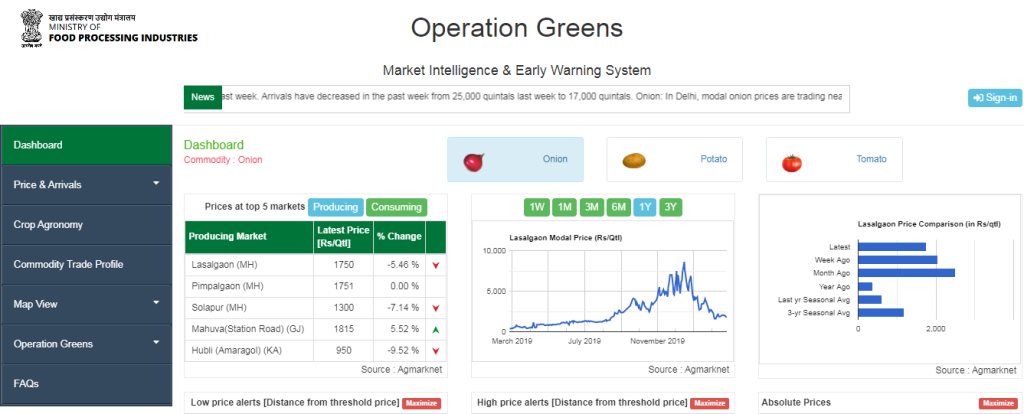Select the onion image icon
This screenshot has width=1024, height=414.
coord(473,161)
